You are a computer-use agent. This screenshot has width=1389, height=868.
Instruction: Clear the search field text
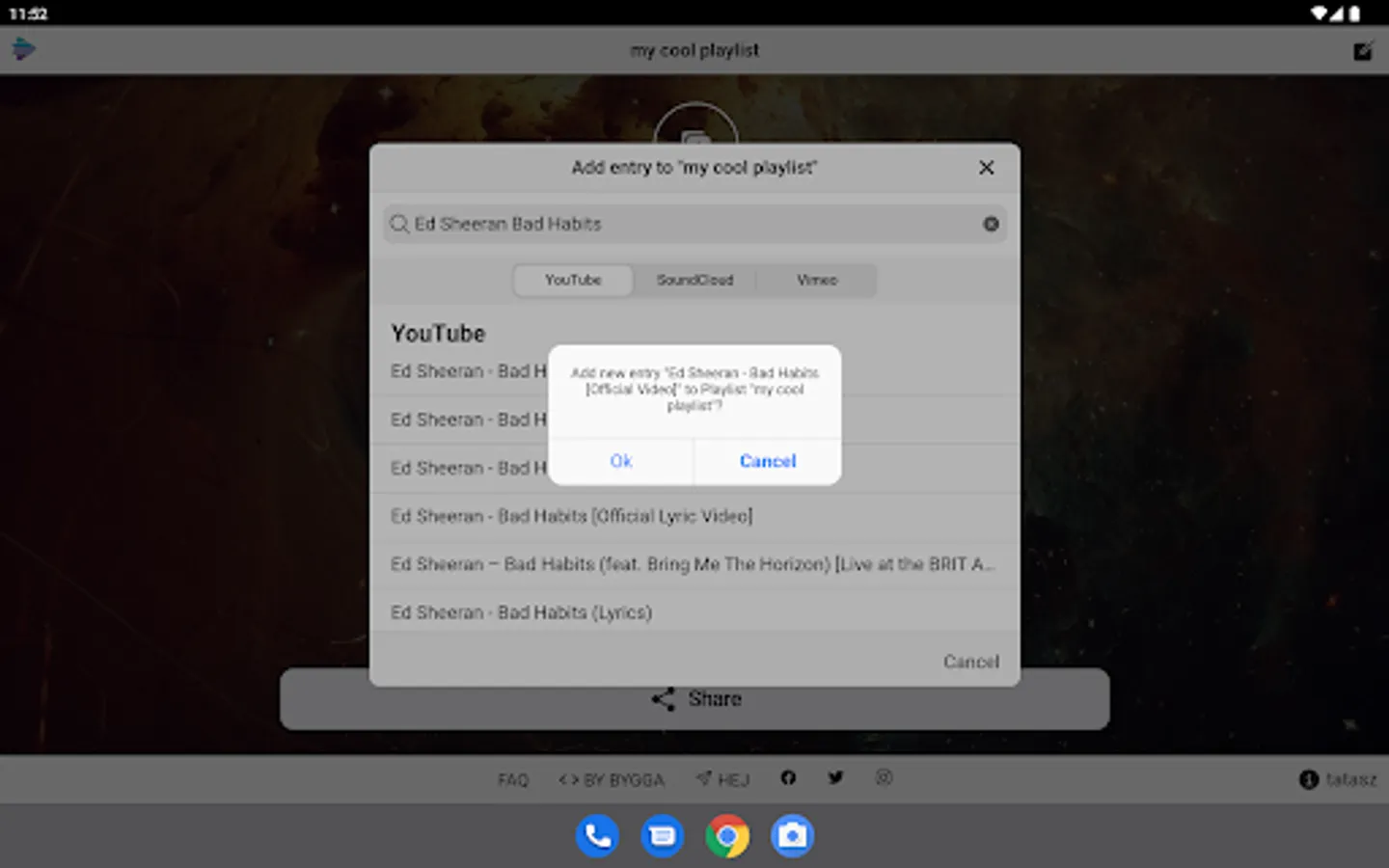point(991,224)
